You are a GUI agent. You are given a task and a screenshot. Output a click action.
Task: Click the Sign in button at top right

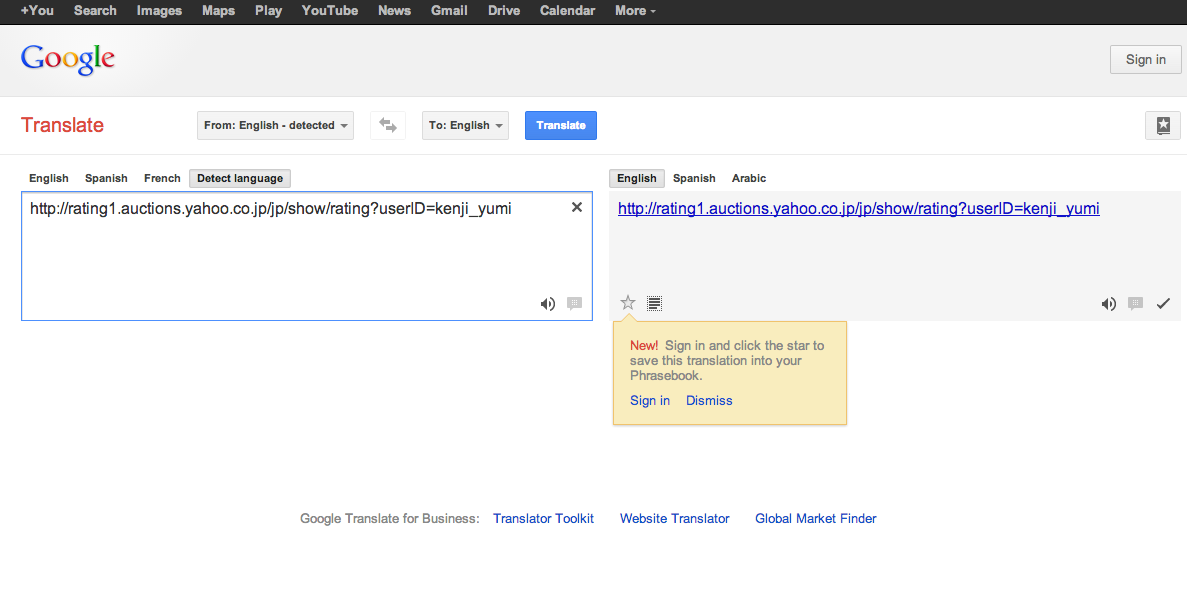pyautogui.click(x=1145, y=60)
